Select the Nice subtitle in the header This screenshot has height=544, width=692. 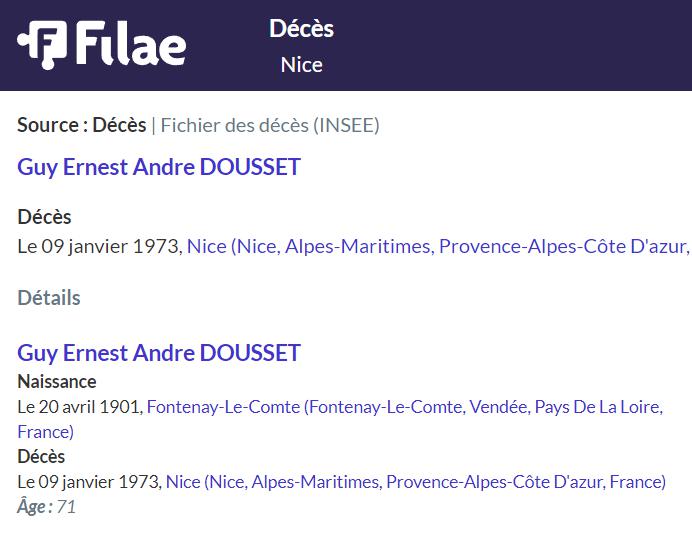click(301, 65)
